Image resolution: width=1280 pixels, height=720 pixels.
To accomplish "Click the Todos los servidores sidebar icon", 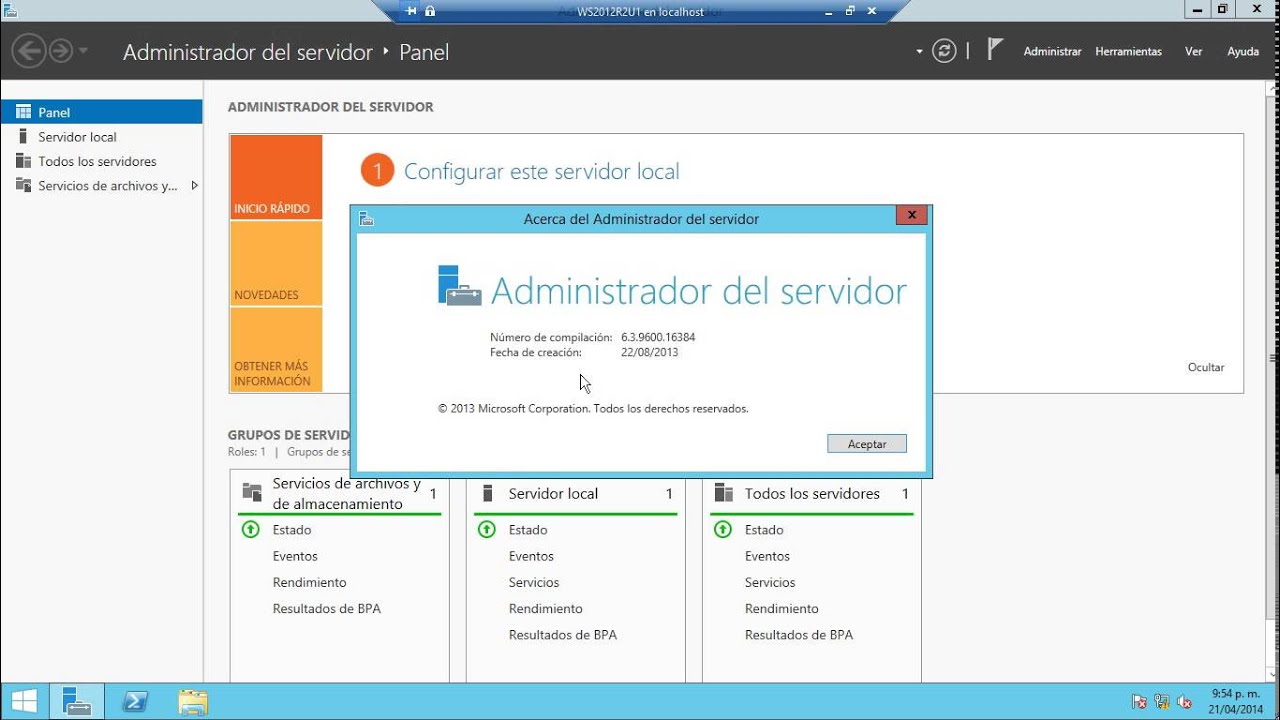I will click(23, 161).
